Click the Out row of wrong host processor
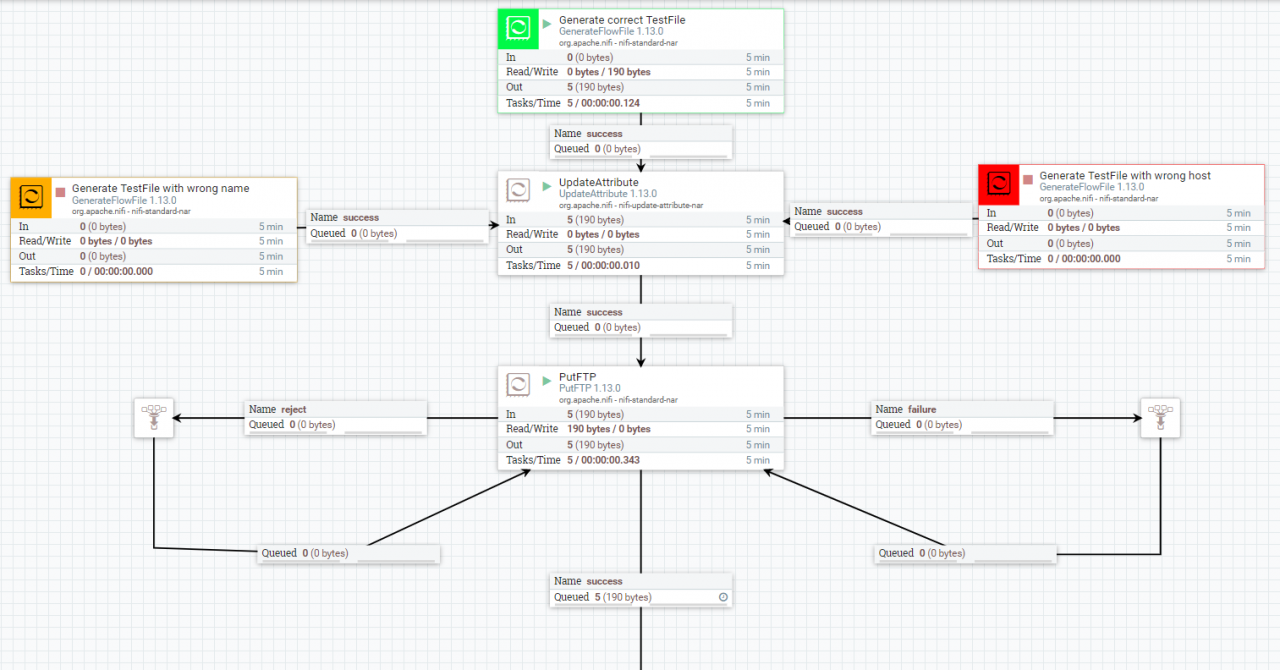The height and width of the screenshot is (670, 1280). click(1122, 243)
